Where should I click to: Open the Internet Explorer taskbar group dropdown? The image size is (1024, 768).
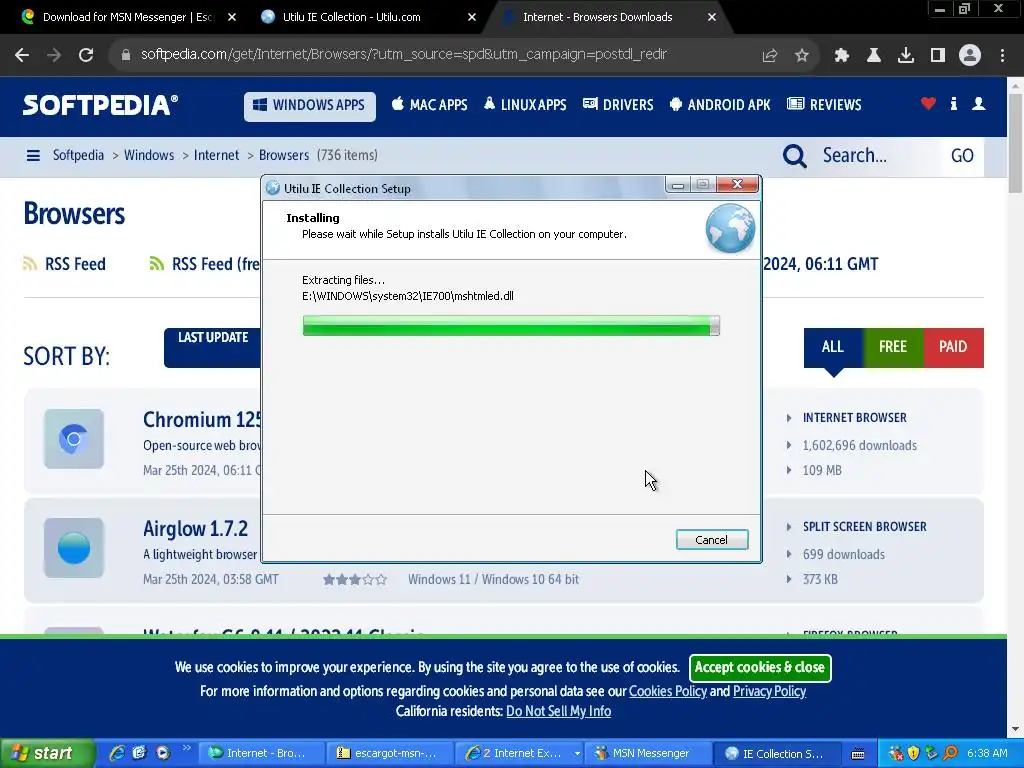point(577,754)
